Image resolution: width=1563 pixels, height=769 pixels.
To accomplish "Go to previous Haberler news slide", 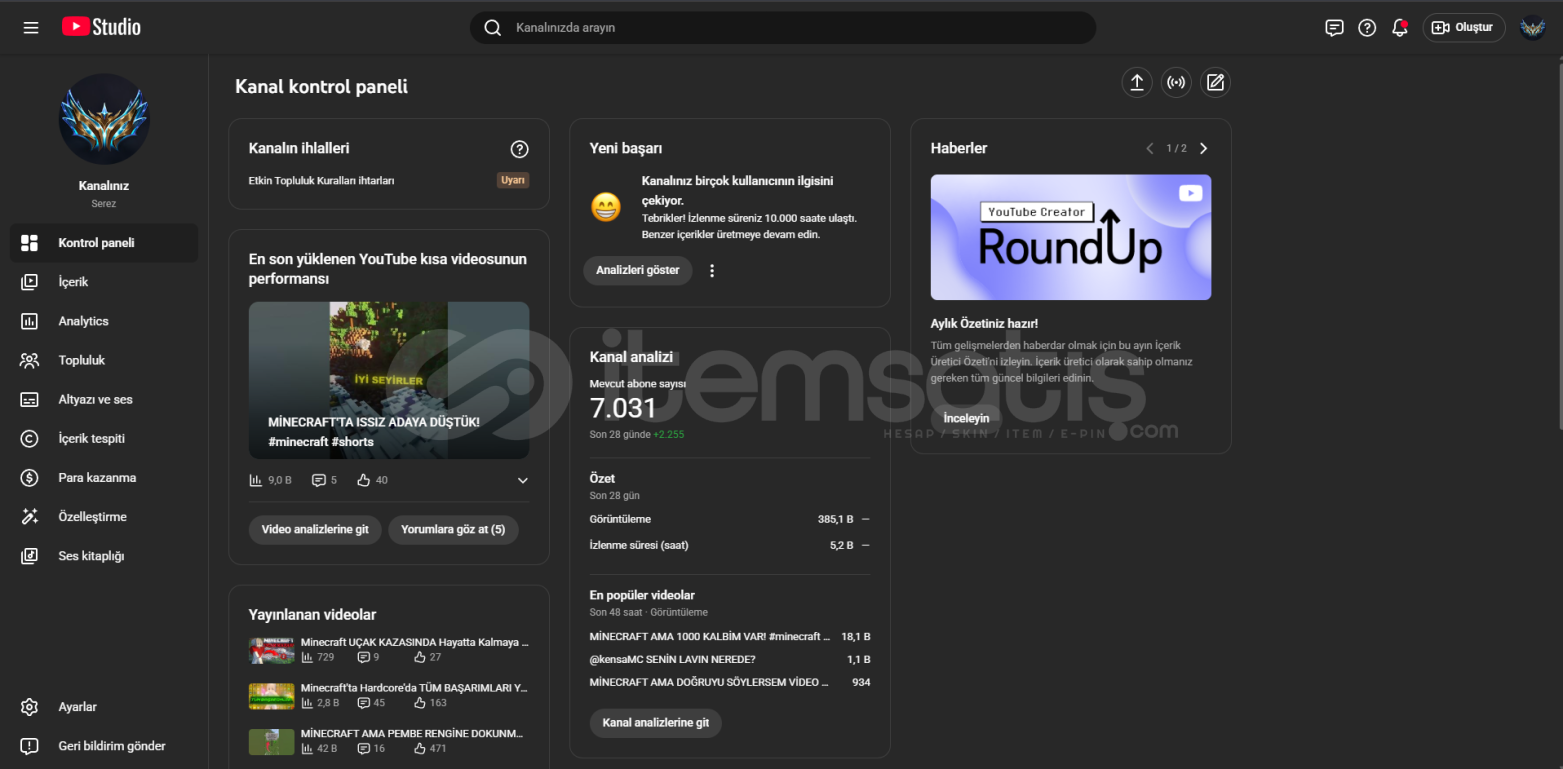I will point(1150,149).
